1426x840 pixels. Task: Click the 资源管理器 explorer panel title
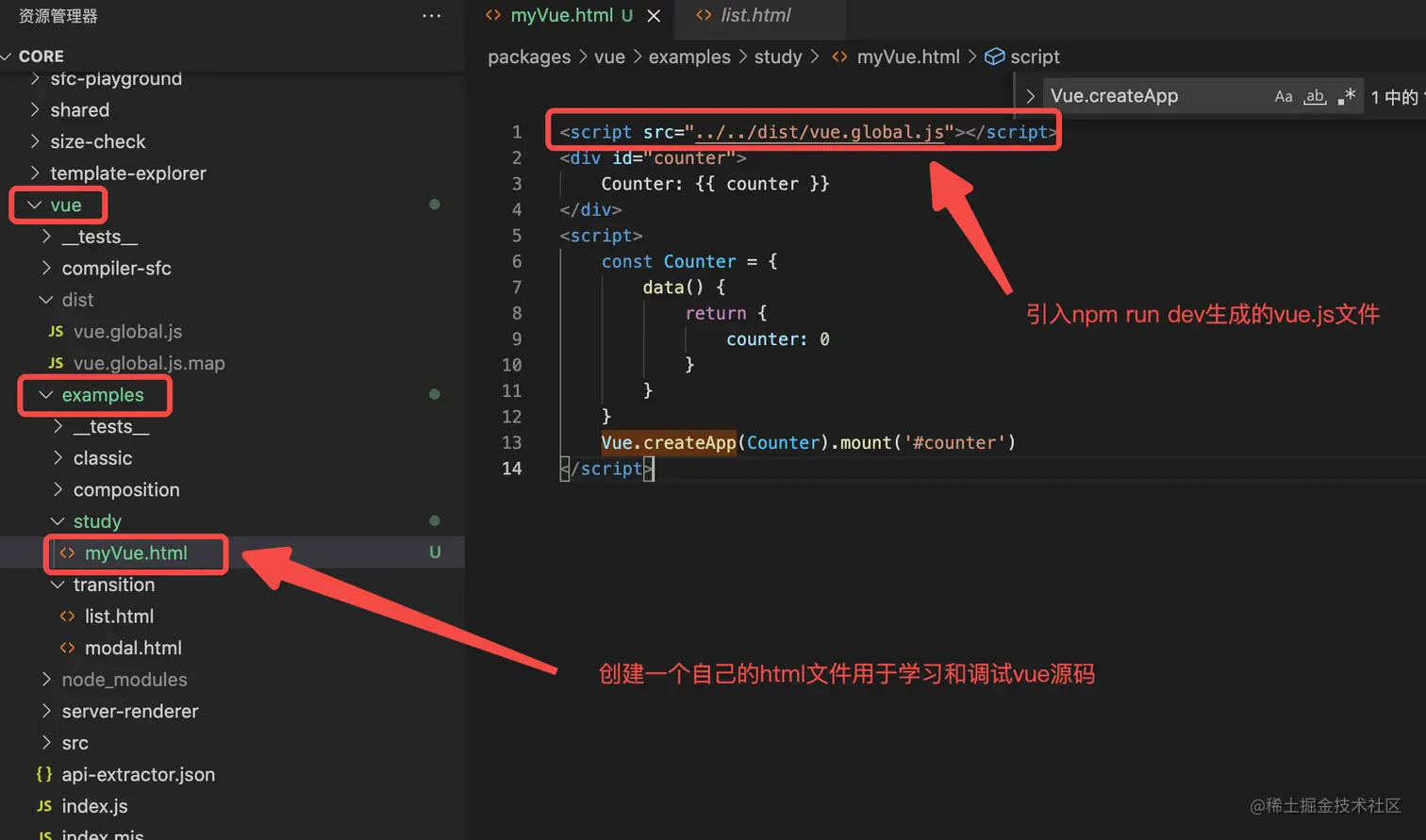[58, 16]
